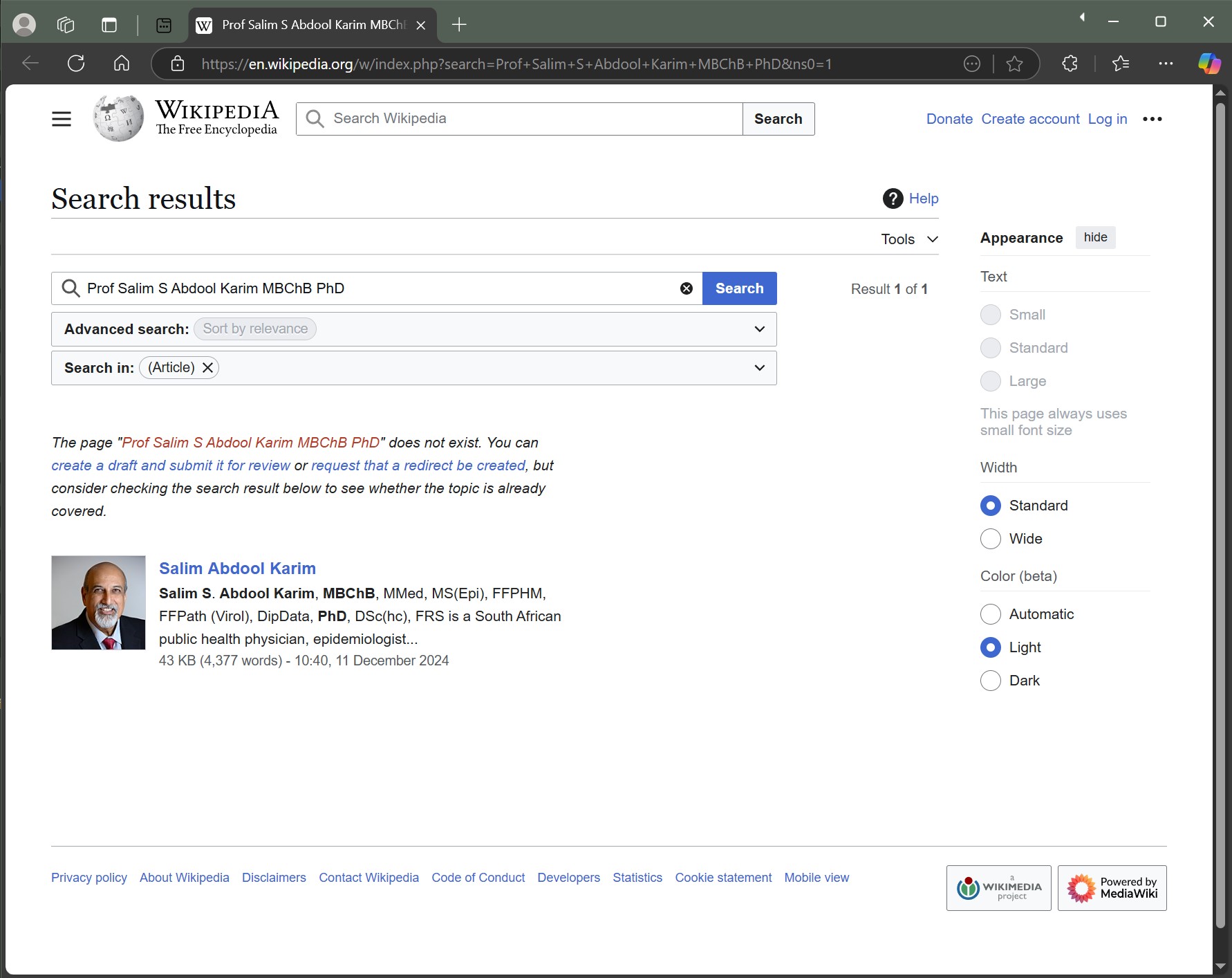This screenshot has height=978, width=1232.
Task: Open Salim Abdool Karim portrait thumbnail
Action: pyautogui.click(x=98, y=603)
